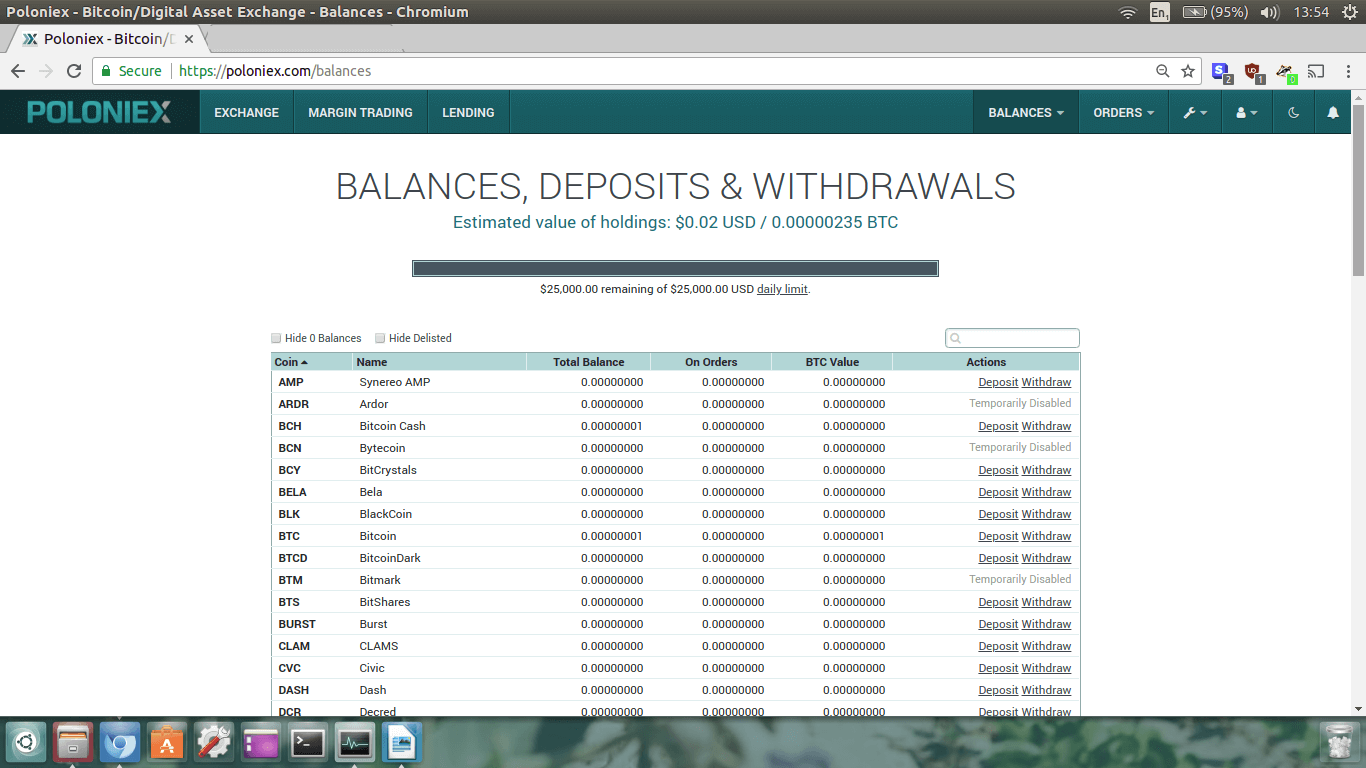Open the Files manager dock icon
Screen dimensions: 1366x768
(x=73, y=743)
